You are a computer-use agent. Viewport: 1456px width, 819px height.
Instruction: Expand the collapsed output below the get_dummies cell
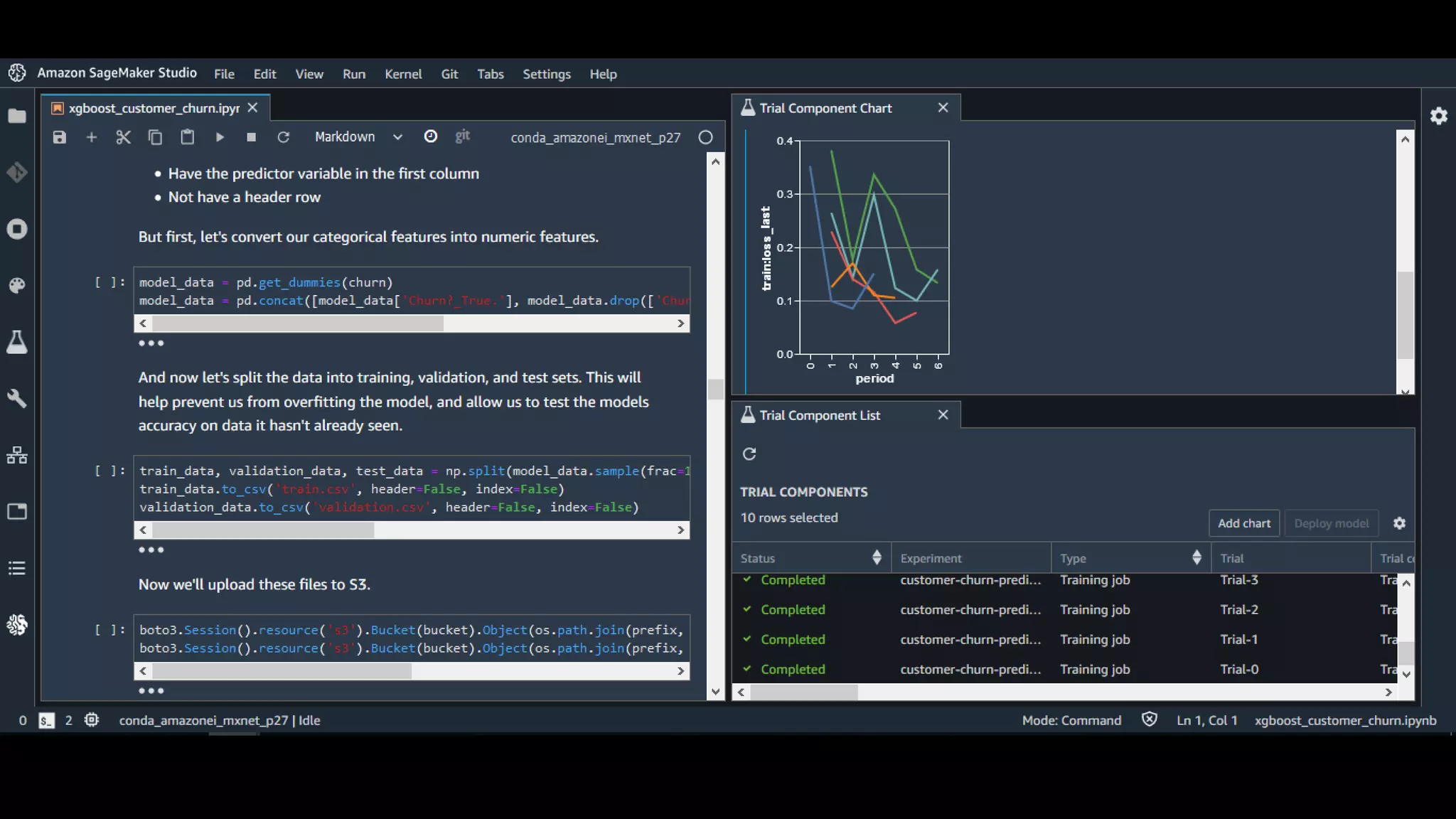[151, 343]
